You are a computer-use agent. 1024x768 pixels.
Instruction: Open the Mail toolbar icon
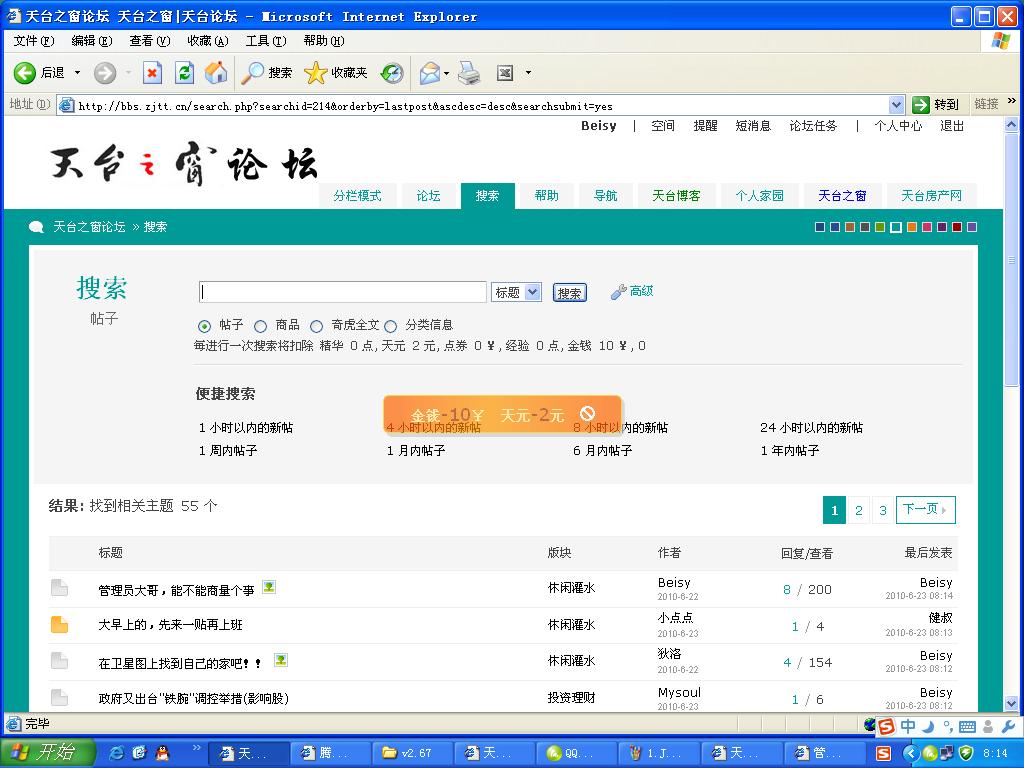click(430, 73)
